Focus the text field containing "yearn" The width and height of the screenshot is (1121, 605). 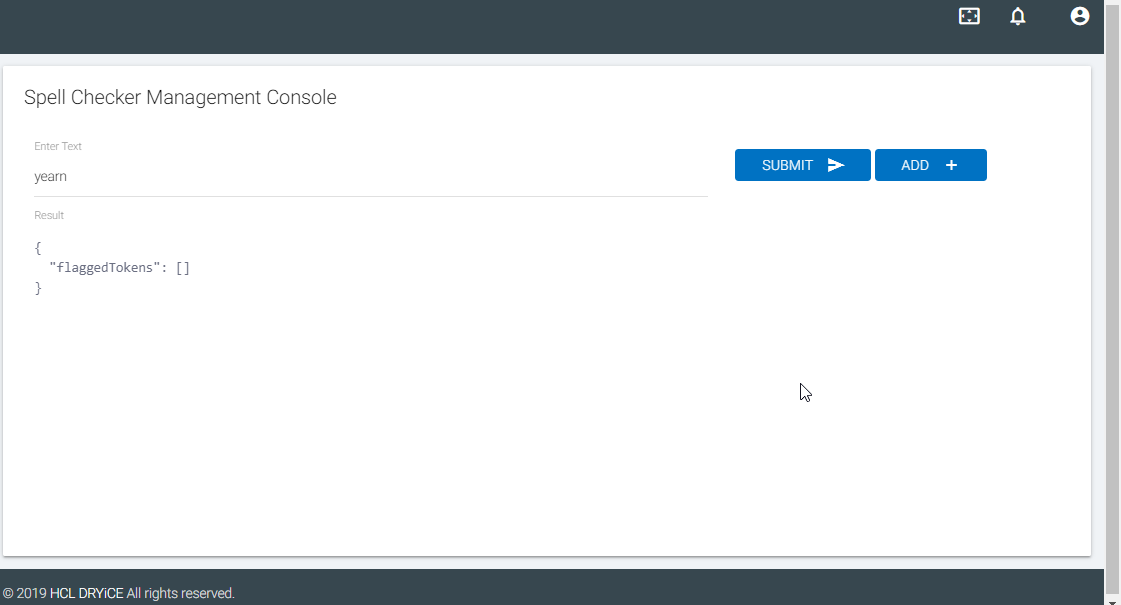[x=370, y=177]
